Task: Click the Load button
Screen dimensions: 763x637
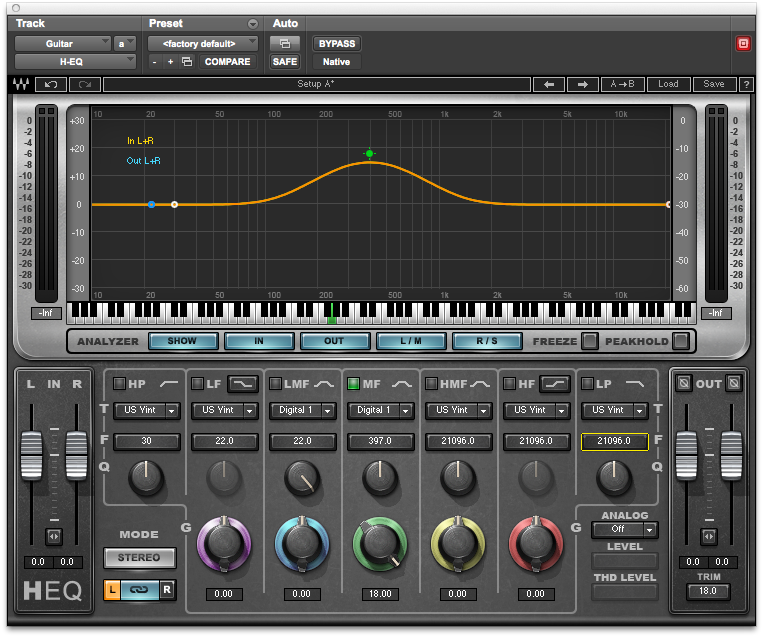Action: coord(669,85)
